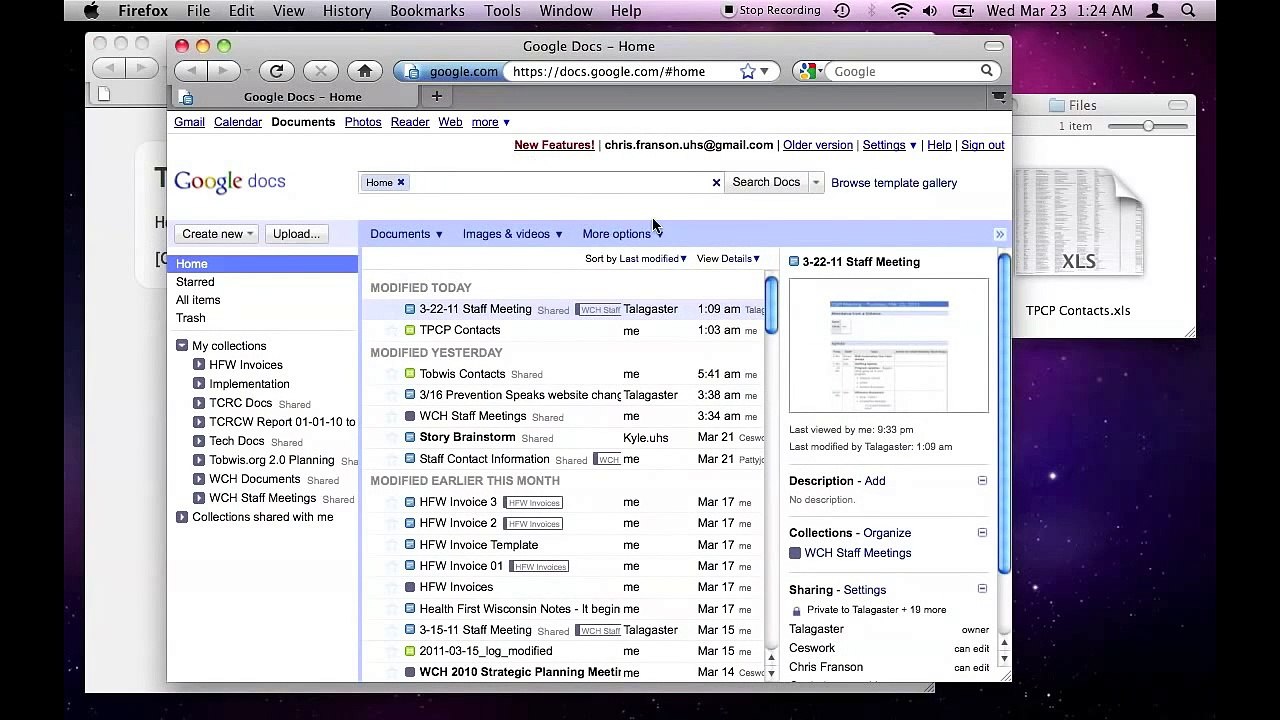Expand Collections shared with me

182,517
